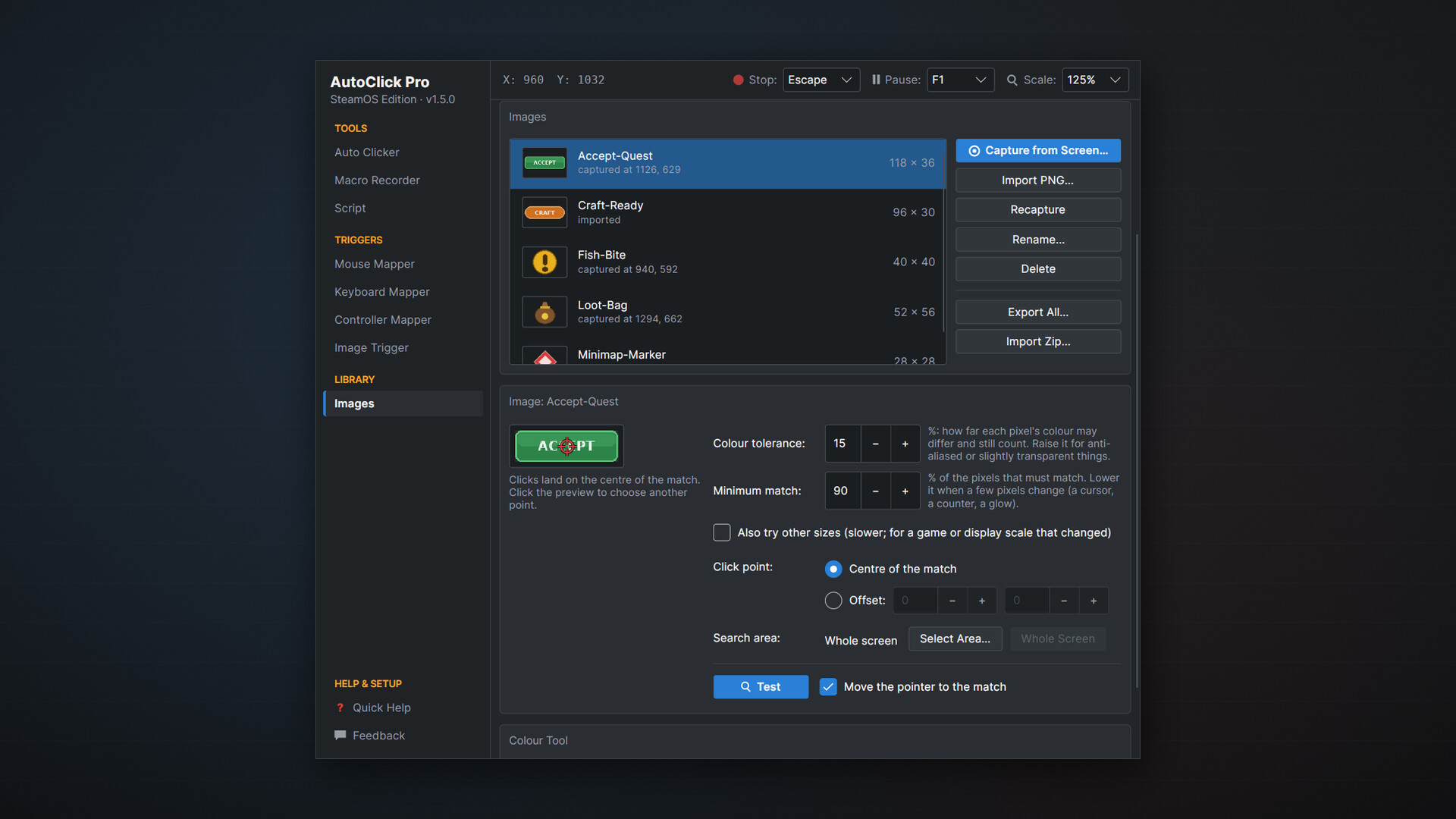Click the Accept-Quest thumbnail in the list

544,163
